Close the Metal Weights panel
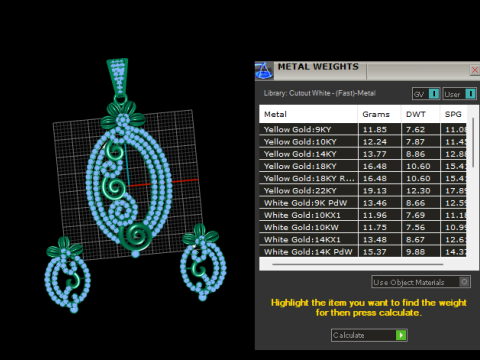 pyautogui.click(x=475, y=70)
